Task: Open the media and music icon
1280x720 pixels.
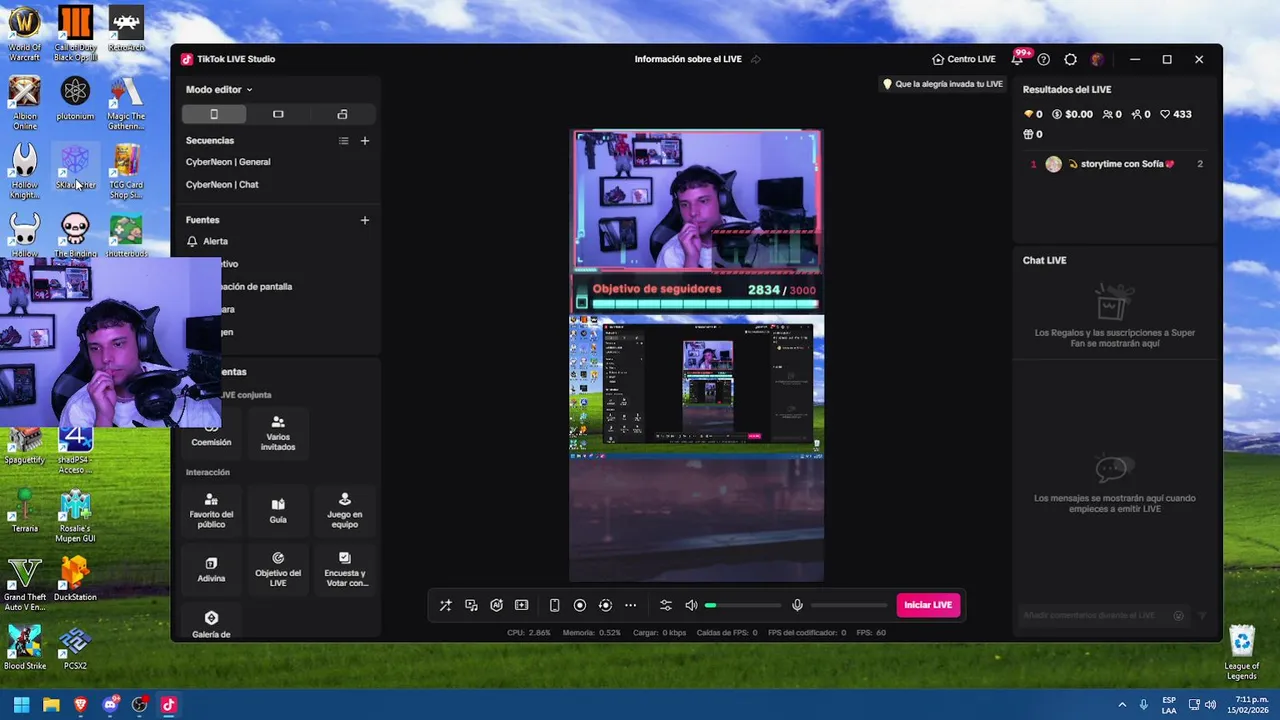Action: tap(471, 605)
